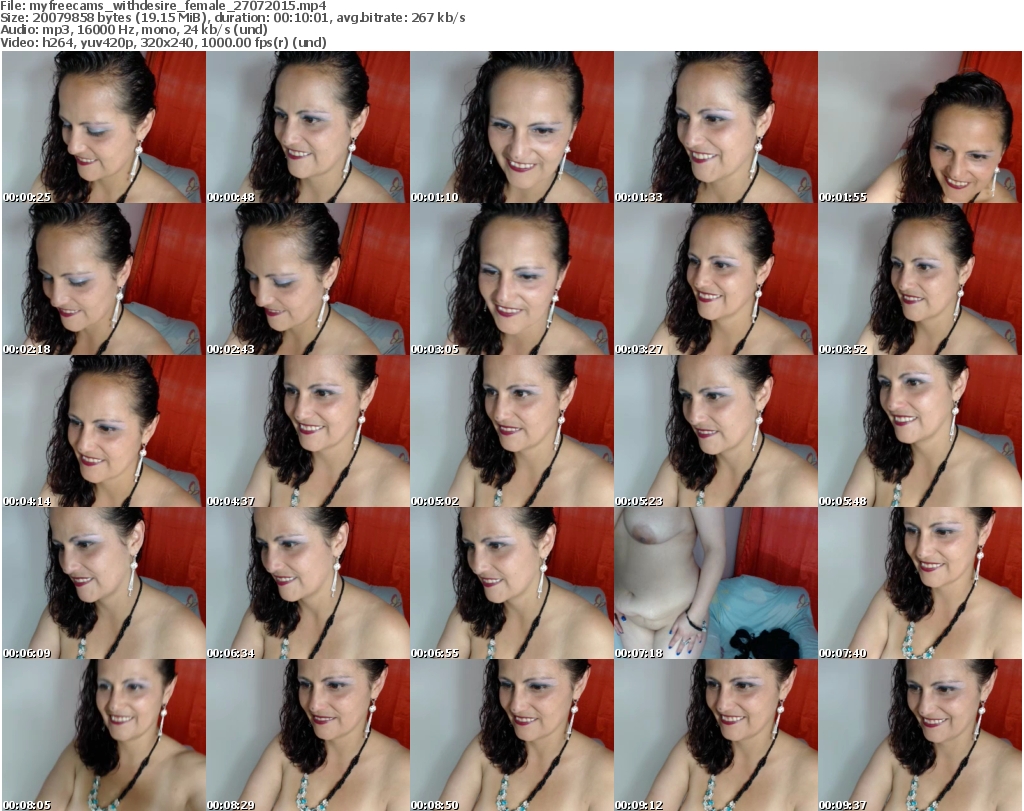
Task: Choose the thumbnail labeled 00:06:34
Action: (308, 583)
